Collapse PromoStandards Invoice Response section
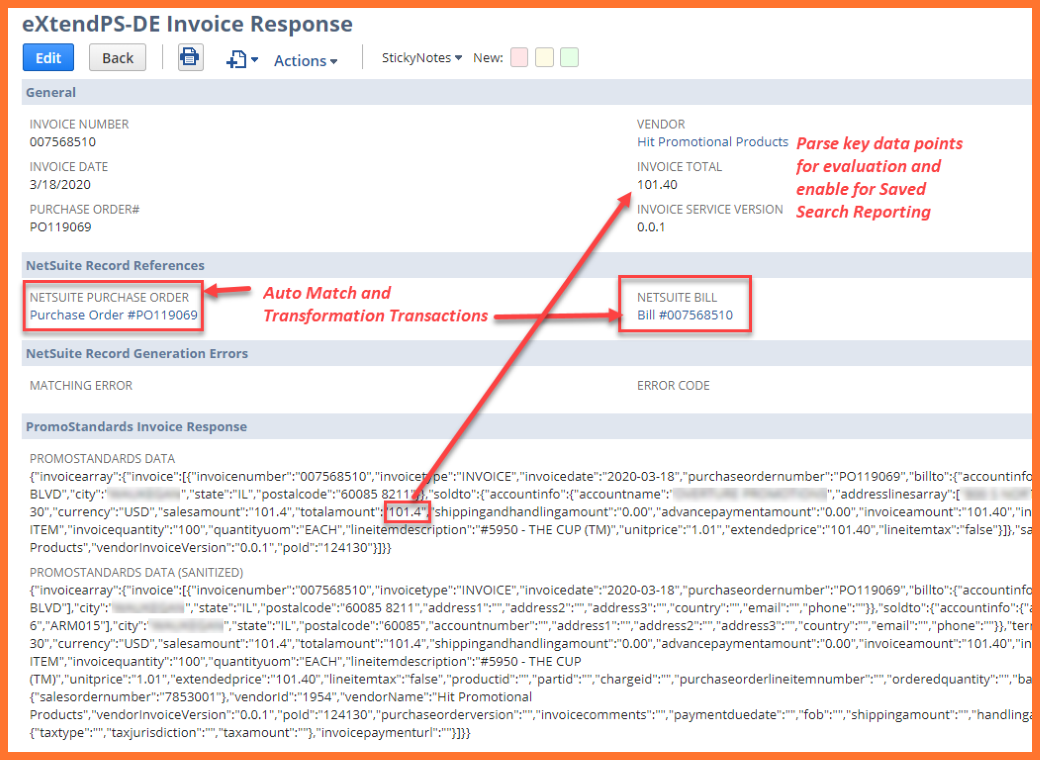The width and height of the screenshot is (1040, 760). 527,426
